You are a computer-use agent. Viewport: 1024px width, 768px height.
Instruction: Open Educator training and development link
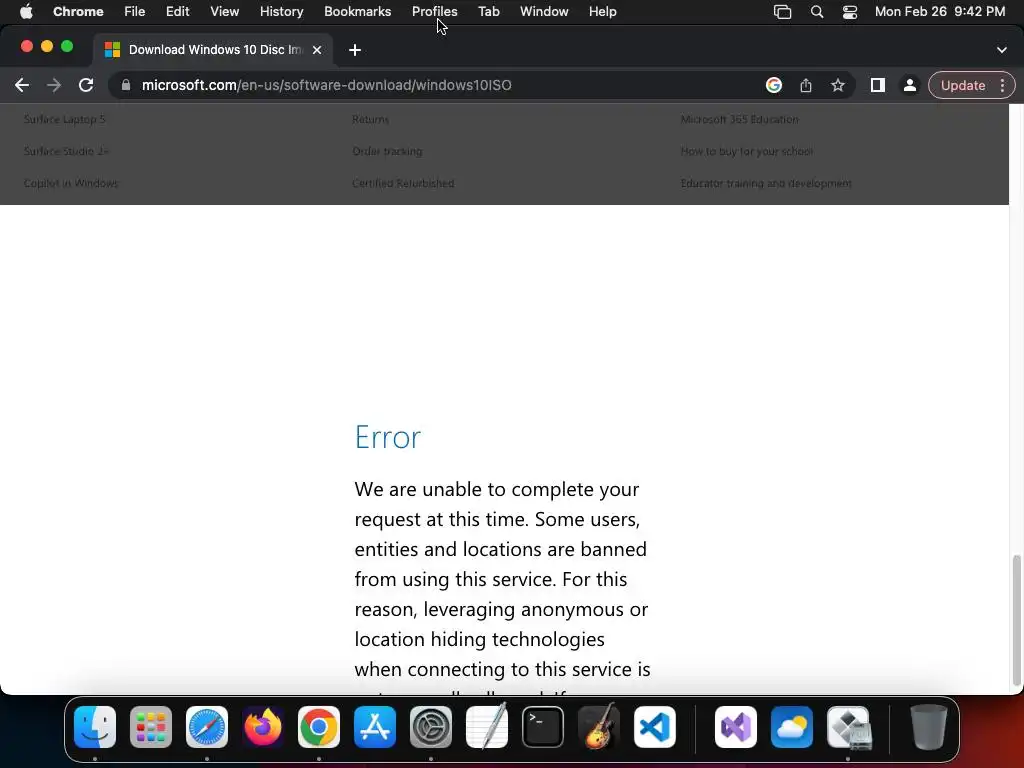[x=766, y=184]
